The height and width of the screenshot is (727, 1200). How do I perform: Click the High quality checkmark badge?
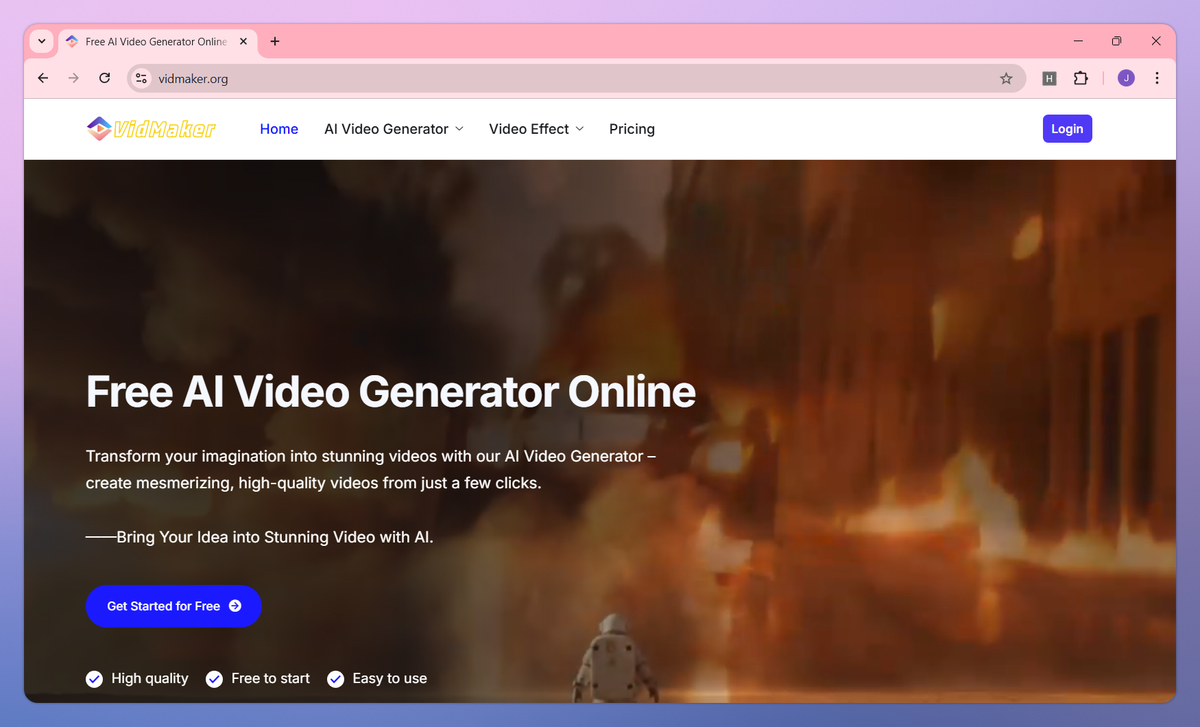coord(94,678)
